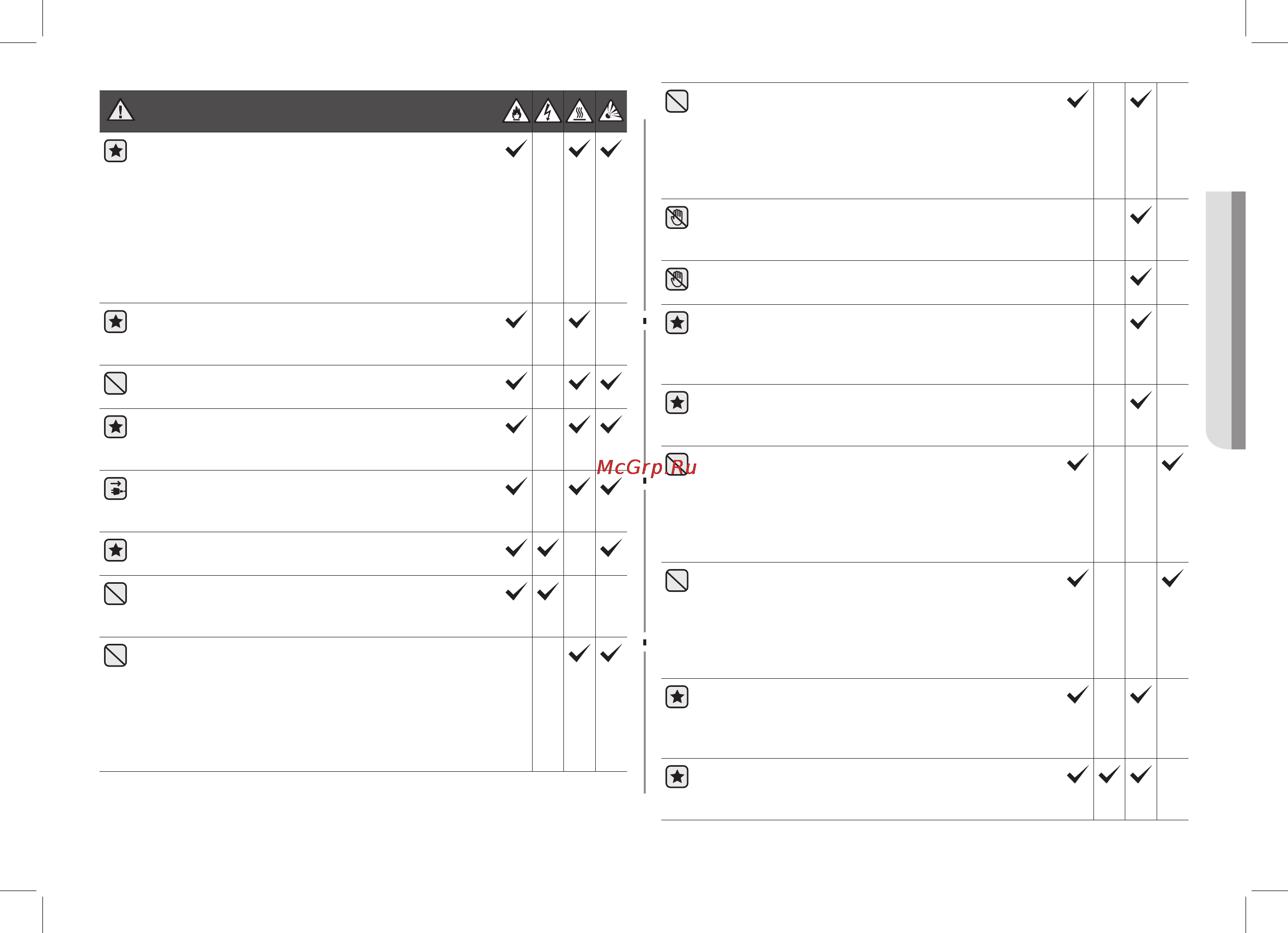Click the upper do-not-touch hand icon
The height and width of the screenshot is (933, 1288).
(x=677, y=217)
